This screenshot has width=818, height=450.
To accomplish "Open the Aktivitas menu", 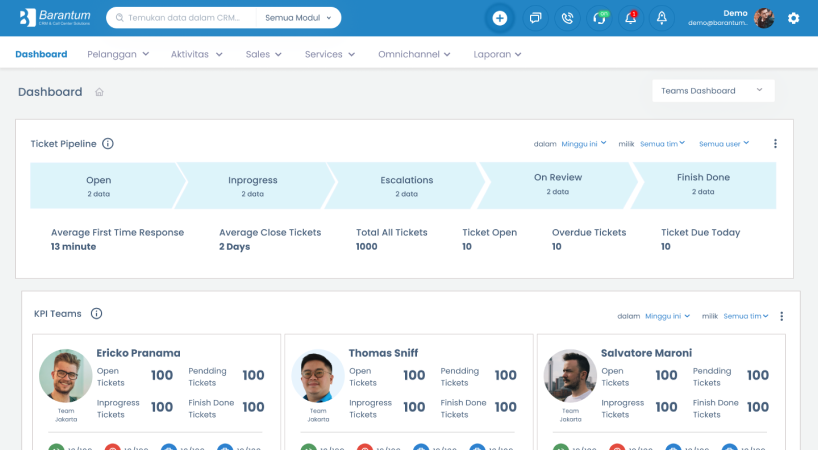I will pos(197,54).
